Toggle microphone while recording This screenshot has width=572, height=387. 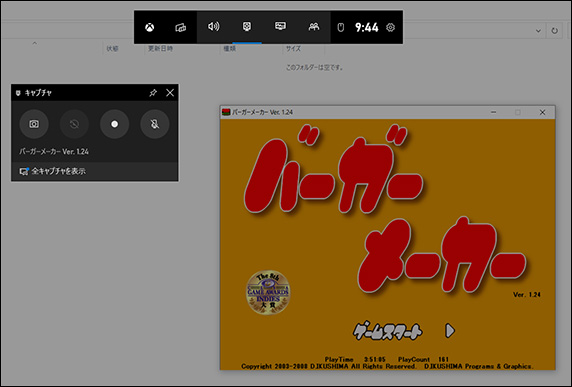coord(155,124)
